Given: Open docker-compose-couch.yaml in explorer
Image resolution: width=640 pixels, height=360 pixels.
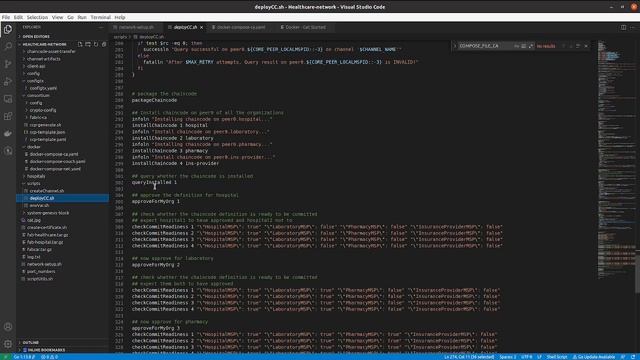Looking at the screenshot, I should pos(57,162).
